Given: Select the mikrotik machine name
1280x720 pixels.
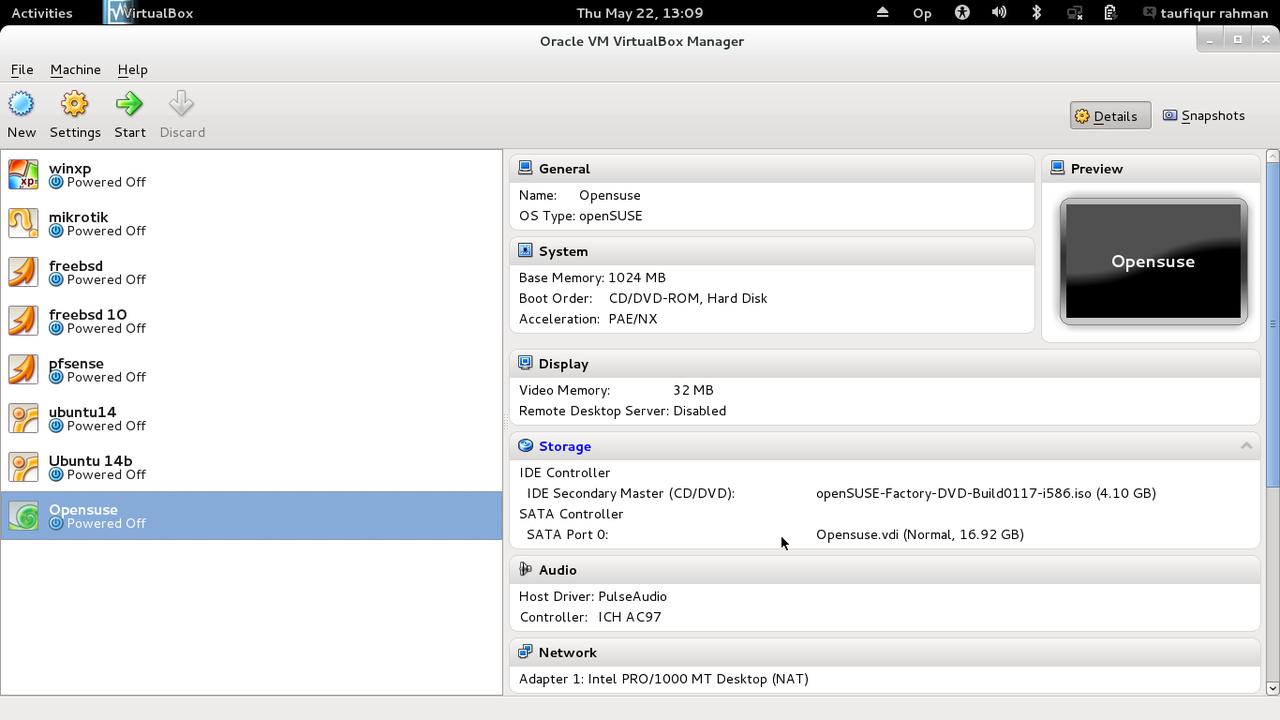Looking at the screenshot, I should (x=78, y=217).
